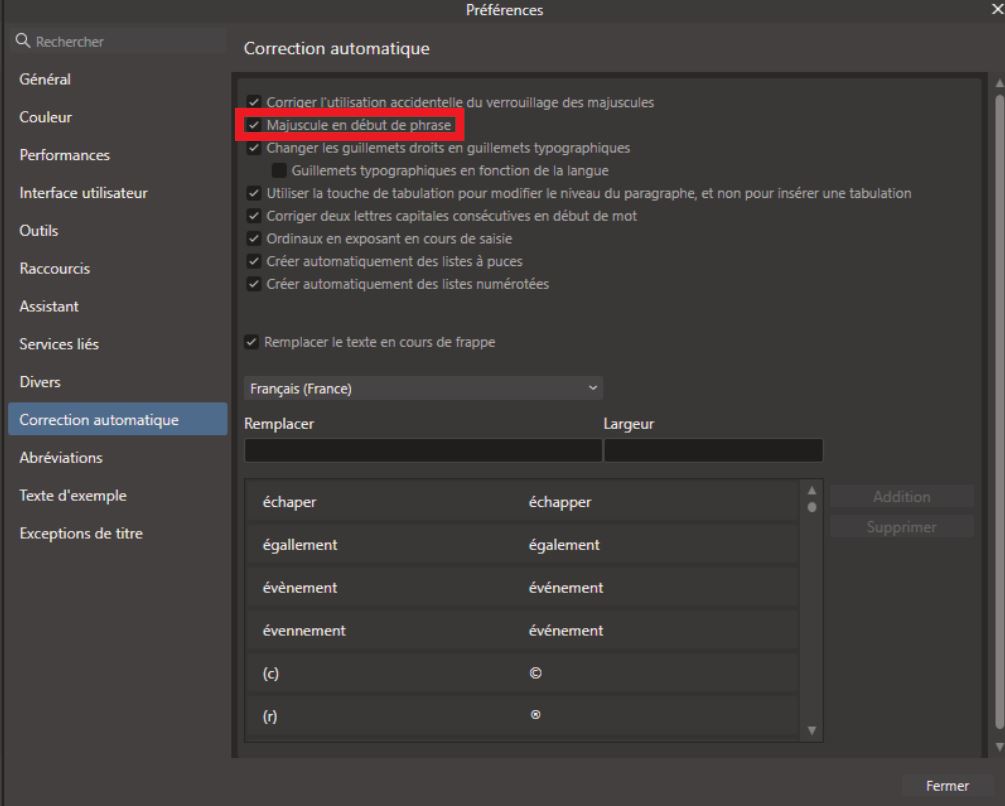Click the Remplacer input field
Screen dimensions: 1005x806
click(423, 450)
